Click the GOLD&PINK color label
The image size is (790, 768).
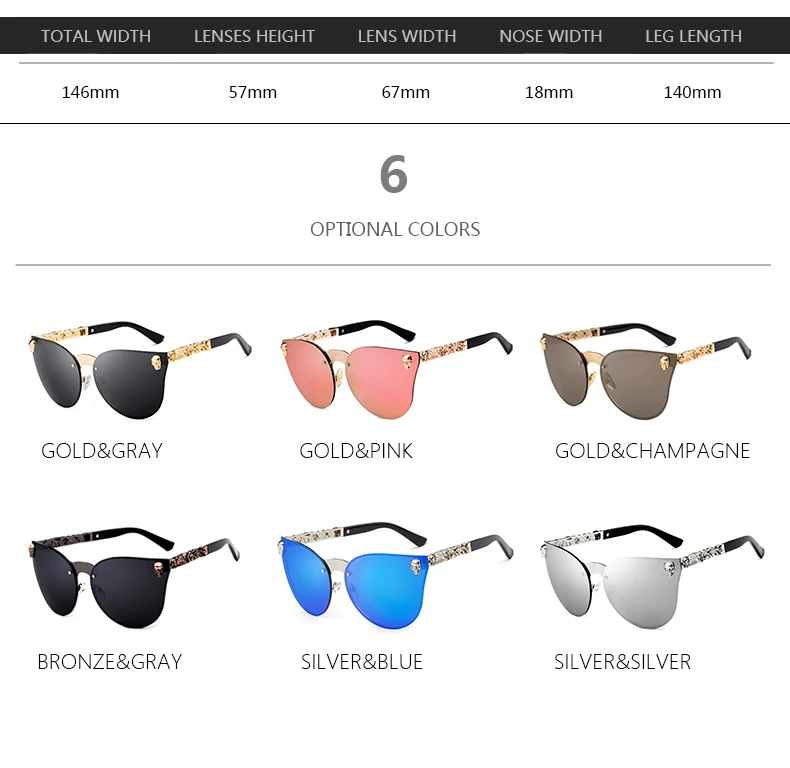356,451
